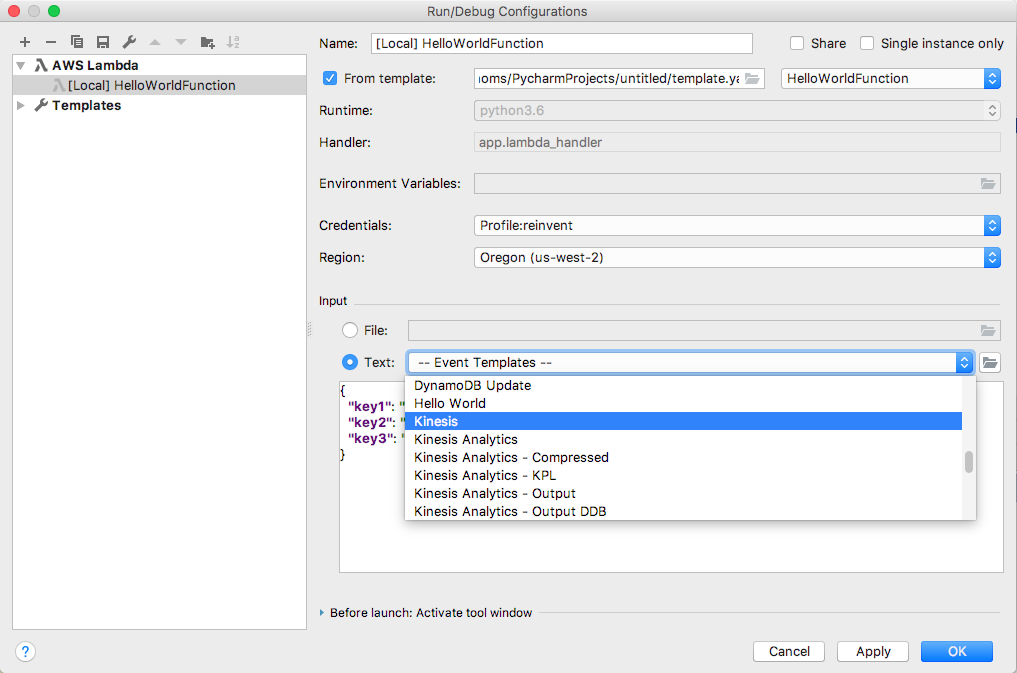Open the Region Oregon (us-west-2) dropdown
Screen dimensions: 1017x673
(737, 257)
